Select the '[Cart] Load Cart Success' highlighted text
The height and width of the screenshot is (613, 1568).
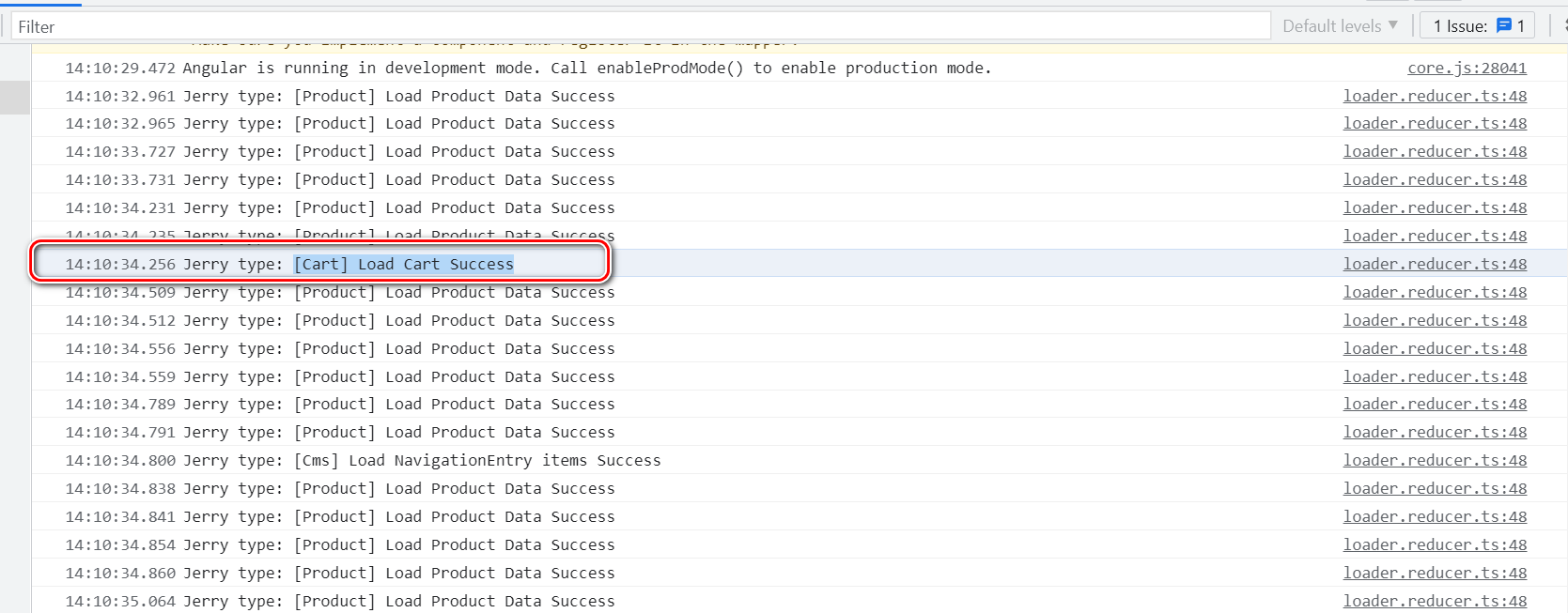(404, 264)
